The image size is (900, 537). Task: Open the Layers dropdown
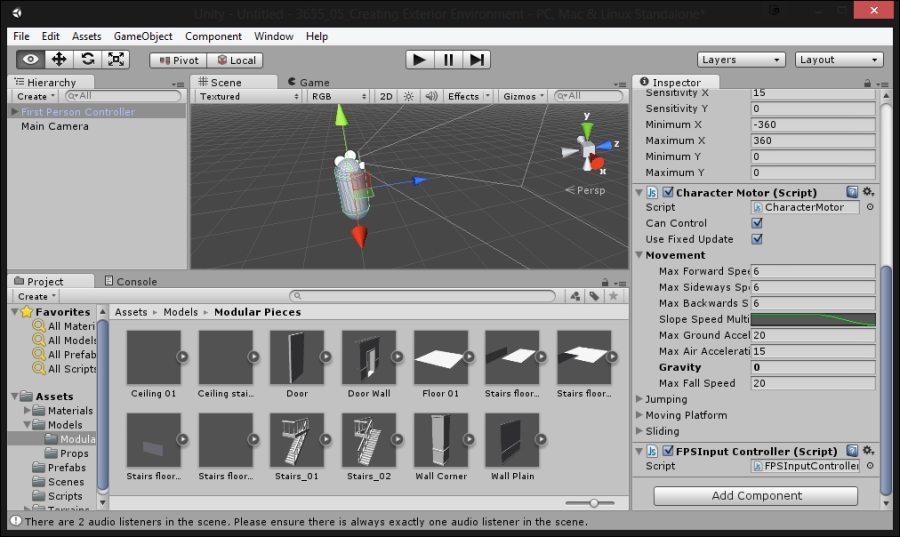pos(740,60)
